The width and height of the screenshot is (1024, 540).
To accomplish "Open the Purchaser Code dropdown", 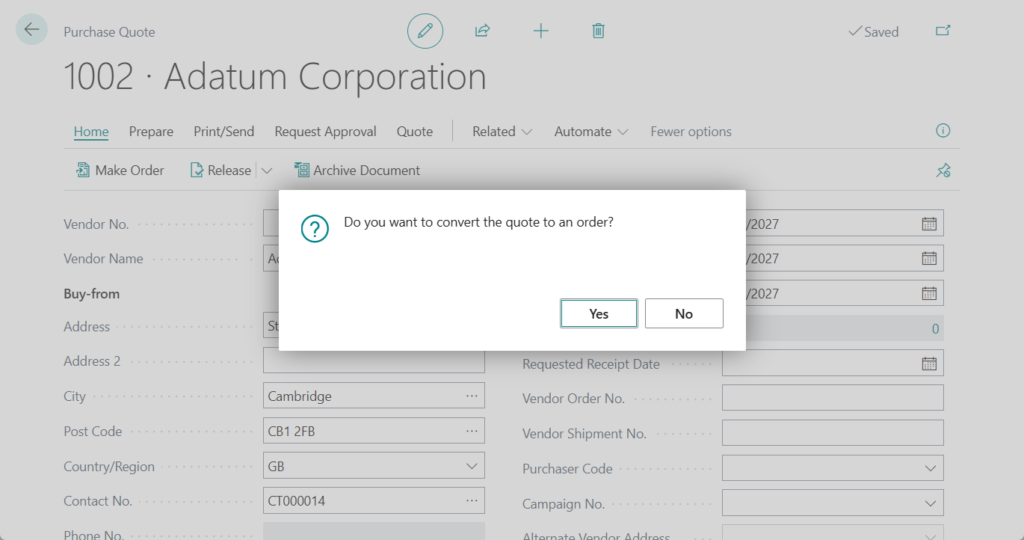I will [930, 469].
